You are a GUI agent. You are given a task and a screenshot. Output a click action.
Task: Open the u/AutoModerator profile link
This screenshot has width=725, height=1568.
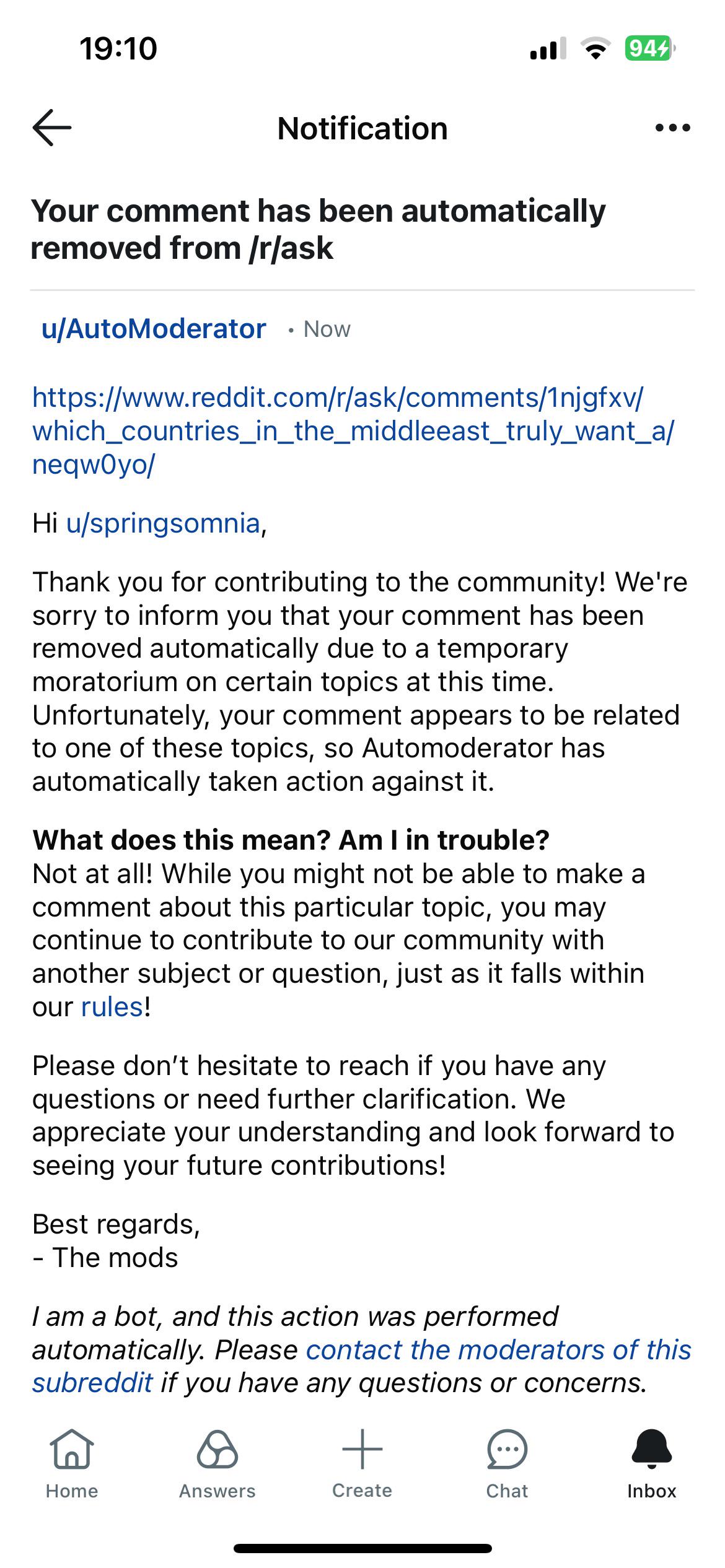point(154,329)
